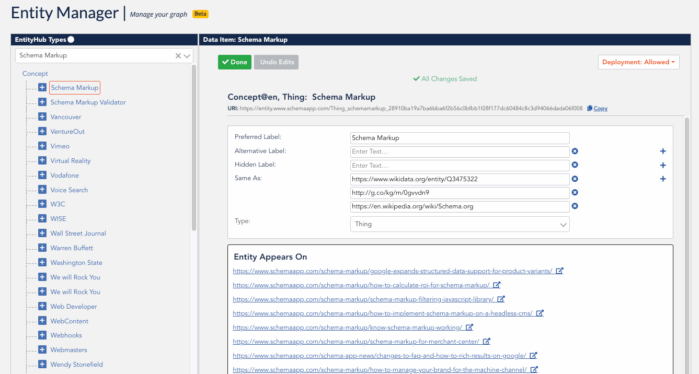Focus the Alternative Label text field
699x374 pixels.
[x=460, y=152]
